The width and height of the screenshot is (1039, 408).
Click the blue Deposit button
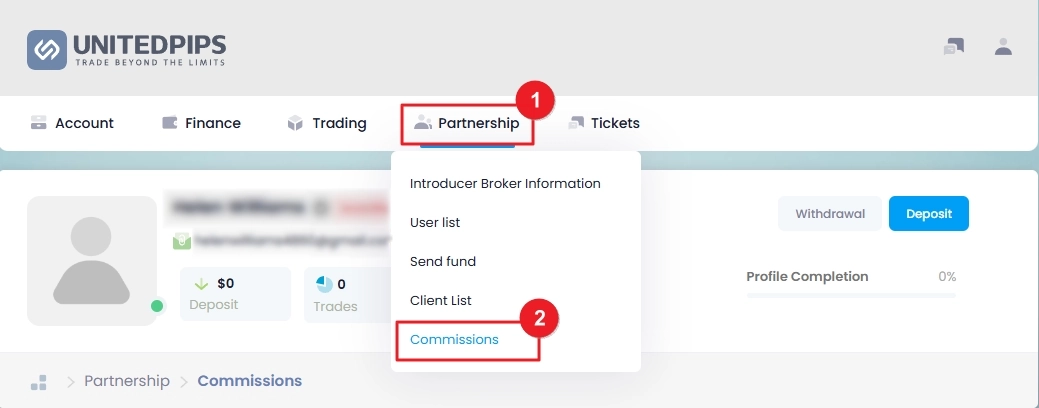(x=929, y=214)
